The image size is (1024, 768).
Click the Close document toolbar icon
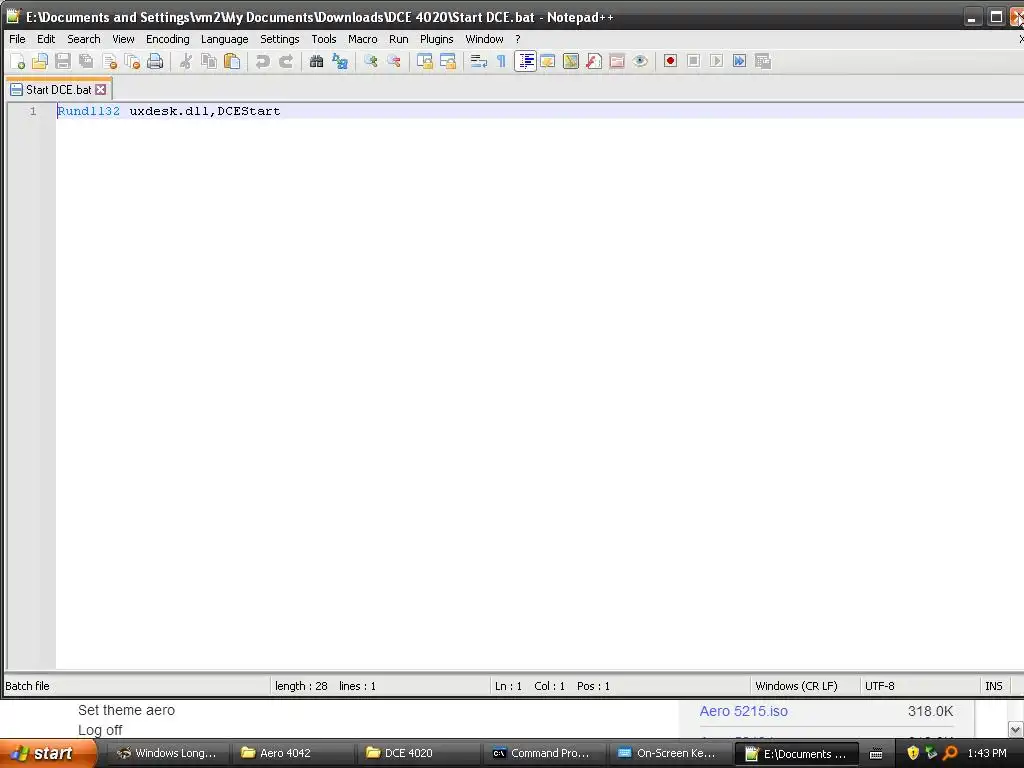coord(109,61)
